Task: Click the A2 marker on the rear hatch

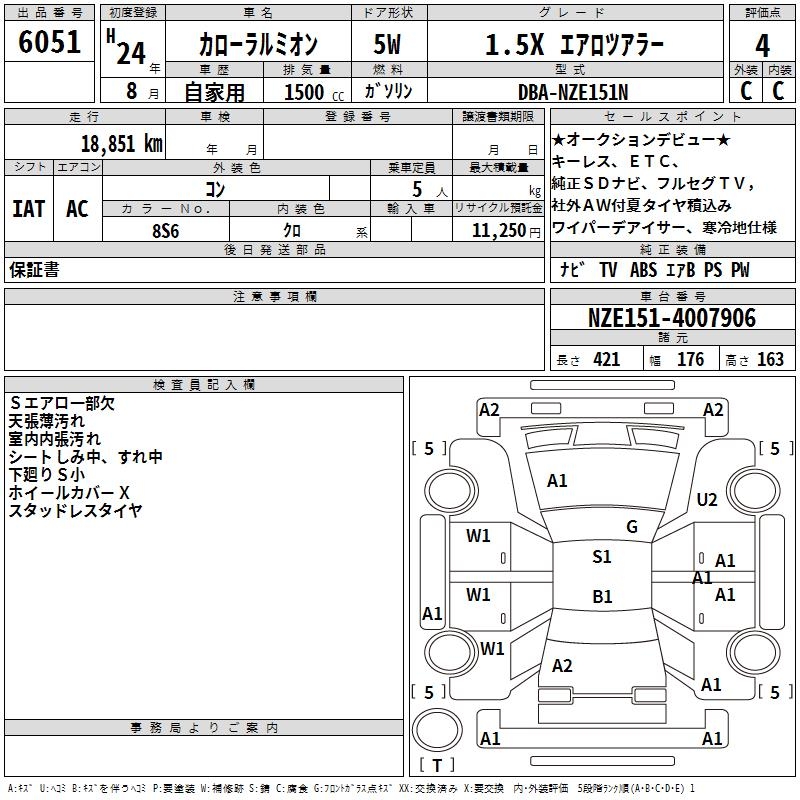Action: pyautogui.click(x=562, y=665)
